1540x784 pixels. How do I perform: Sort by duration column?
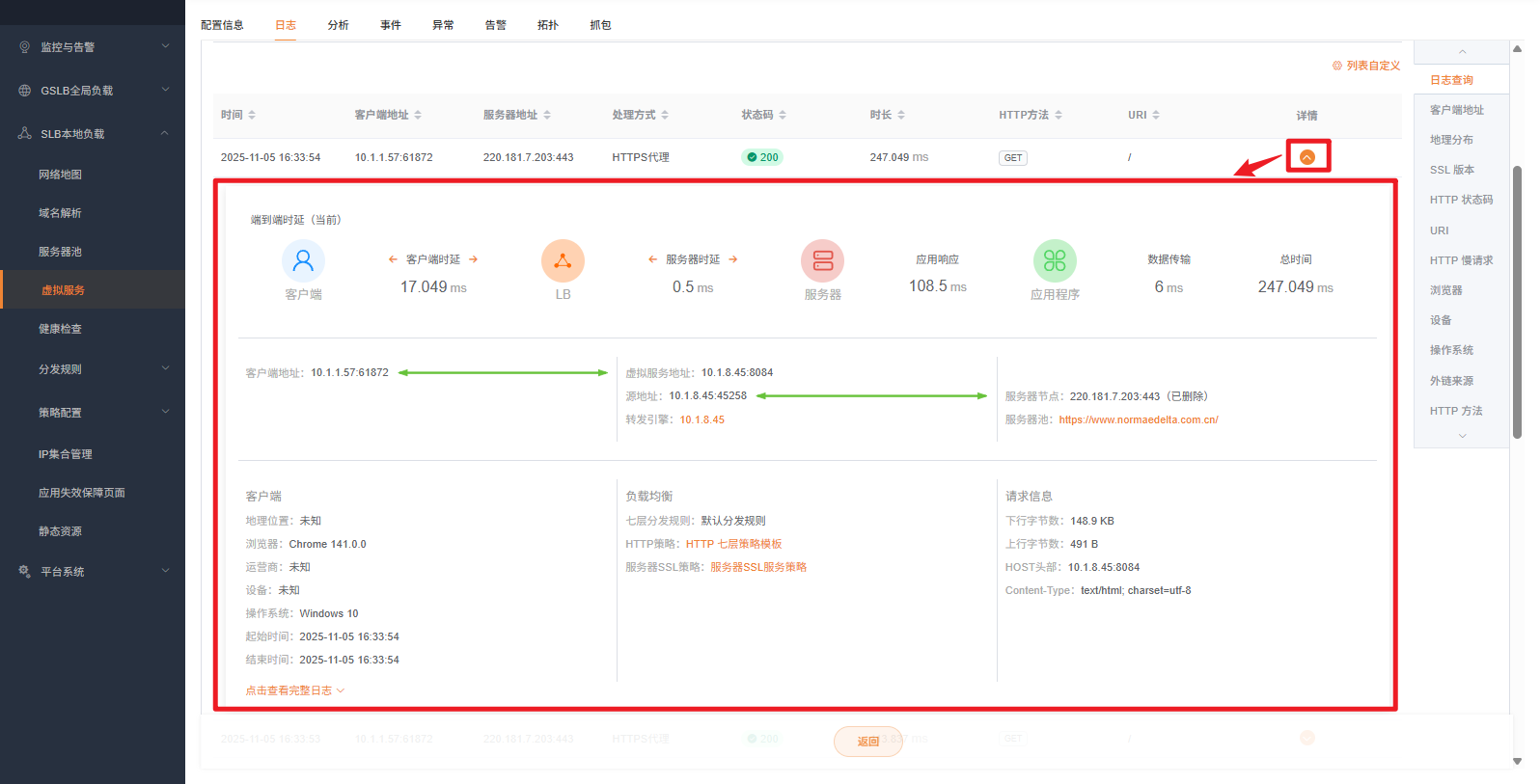point(901,115)
